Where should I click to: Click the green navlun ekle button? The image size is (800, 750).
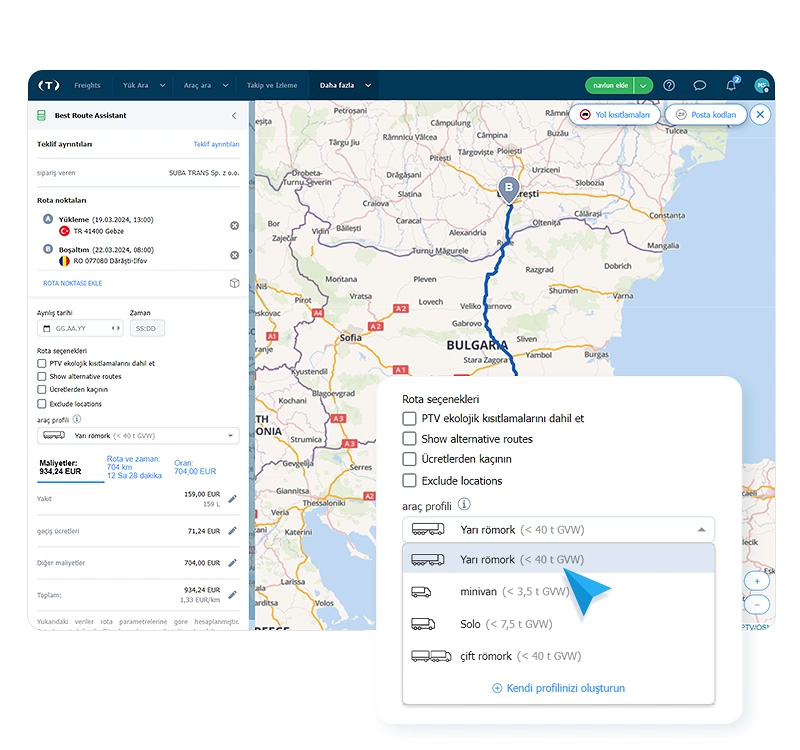610,85
